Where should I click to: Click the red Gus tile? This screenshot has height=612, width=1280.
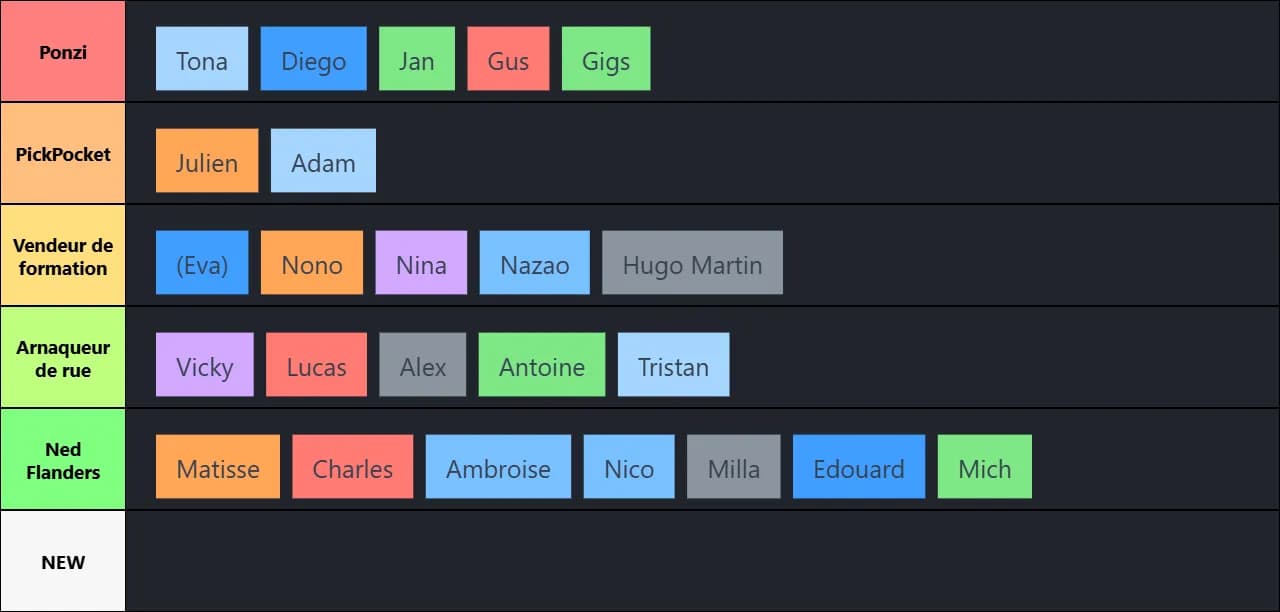tap(508, 59)
